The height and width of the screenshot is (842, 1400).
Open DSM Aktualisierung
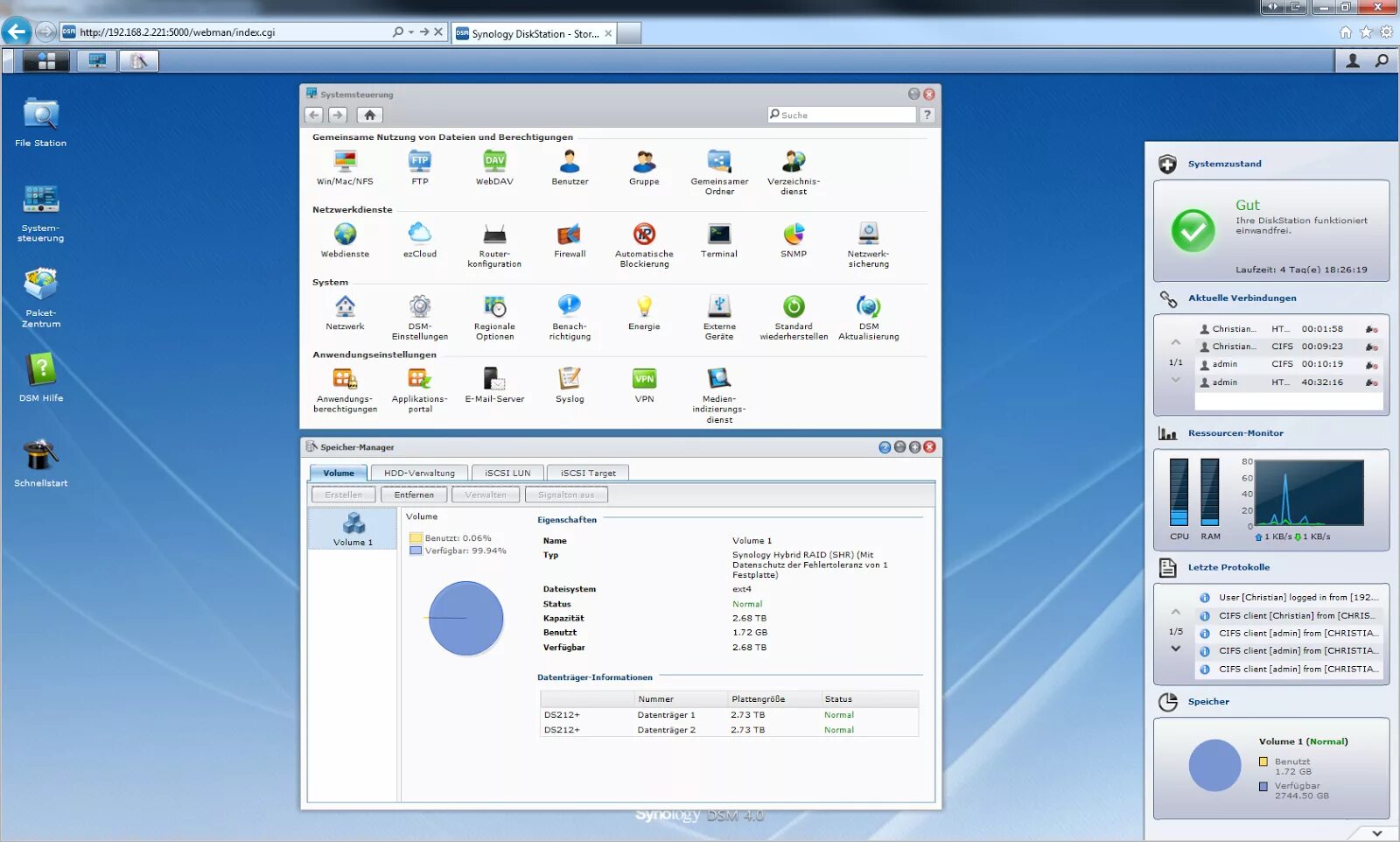click(869, 318)
